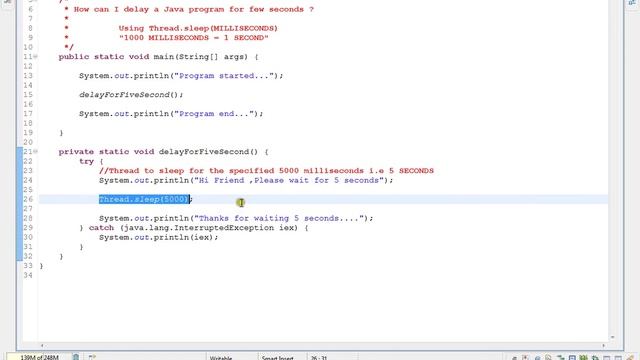
Task: Click the public static void main declaration
Action: [158, 57]
